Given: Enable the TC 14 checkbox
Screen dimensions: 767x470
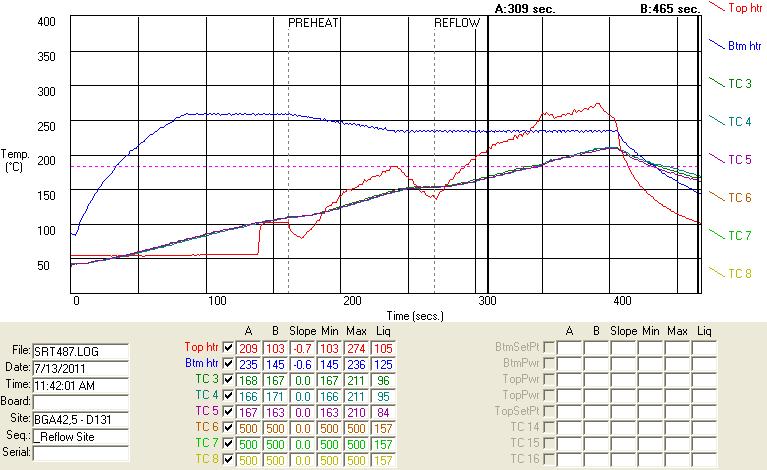Looking at the screenshot, I should coord(549,427).
